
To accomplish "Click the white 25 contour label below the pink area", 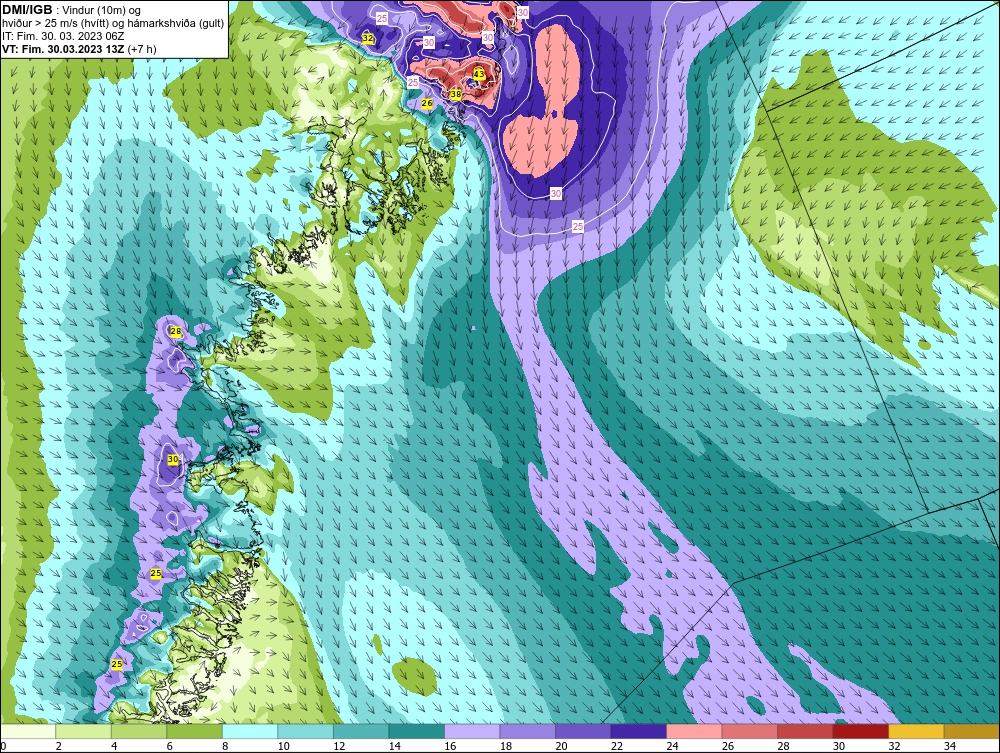I will click(x=578, y=226).
